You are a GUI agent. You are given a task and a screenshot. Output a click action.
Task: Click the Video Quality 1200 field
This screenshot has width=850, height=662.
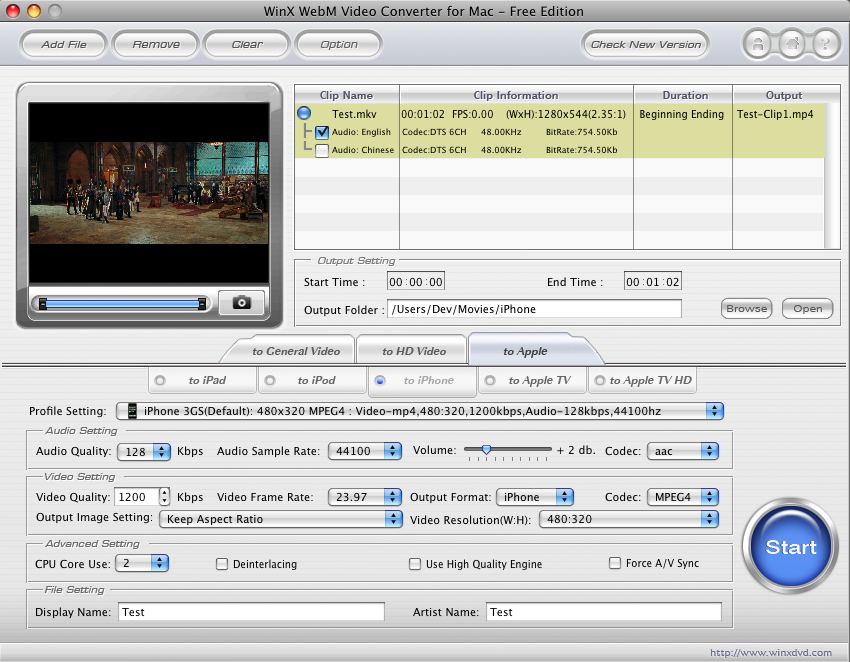pyautogui.click(x=137, y=497)
